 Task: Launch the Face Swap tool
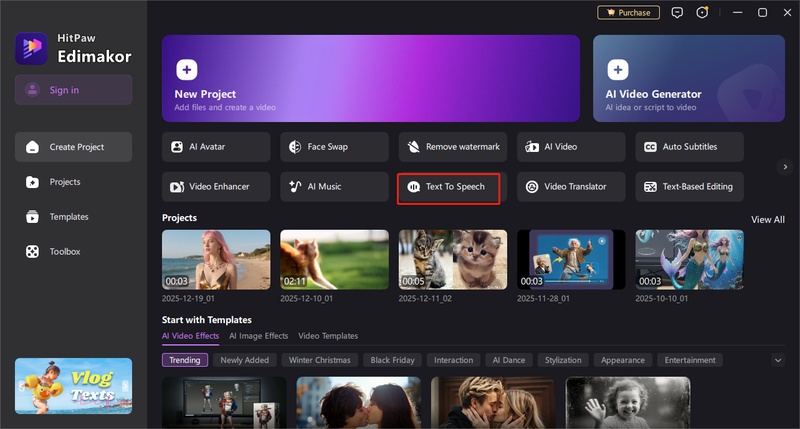pyautogui.click(x=334, y=147)
